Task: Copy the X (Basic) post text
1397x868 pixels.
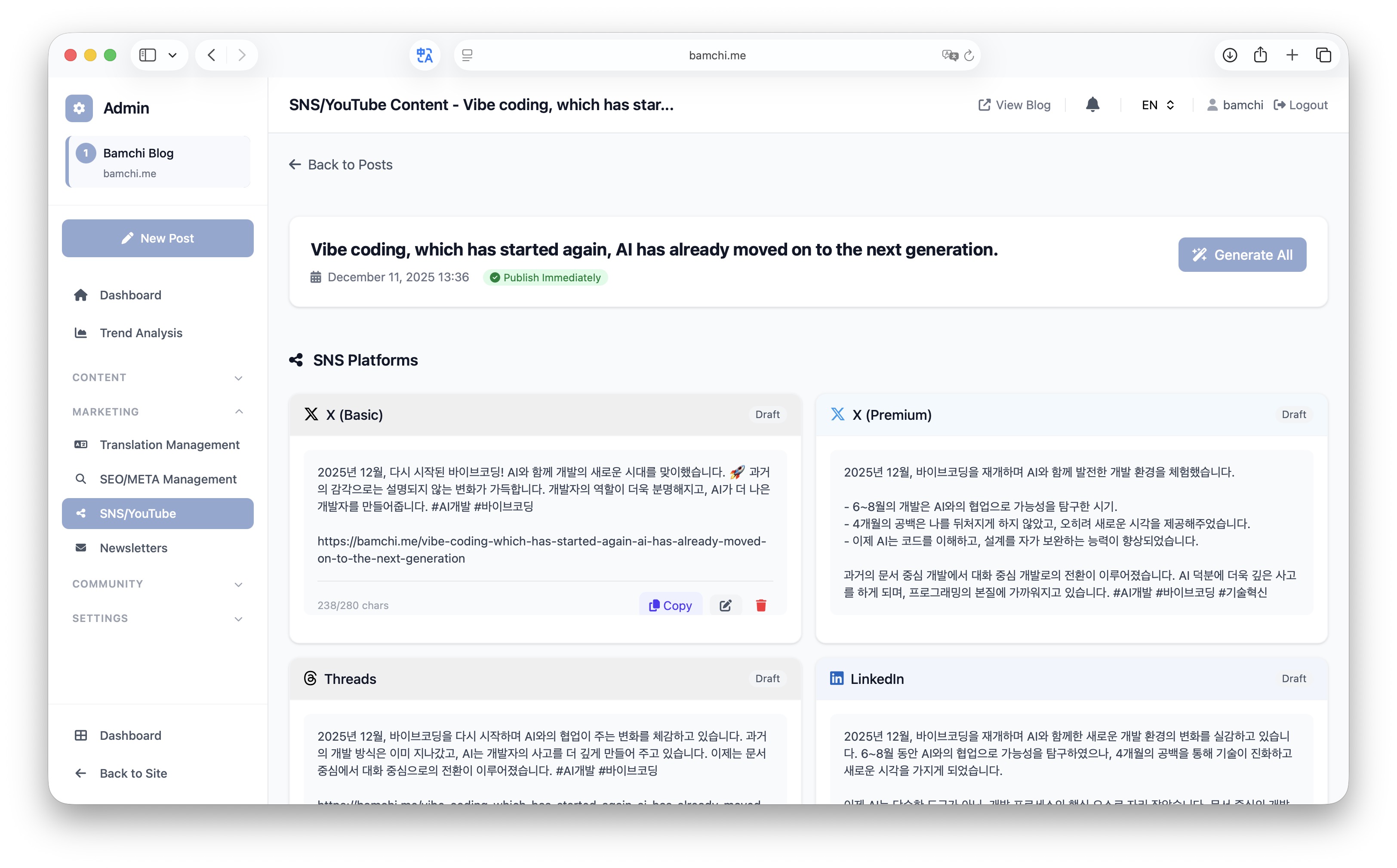Action: [x=671, y=605]
